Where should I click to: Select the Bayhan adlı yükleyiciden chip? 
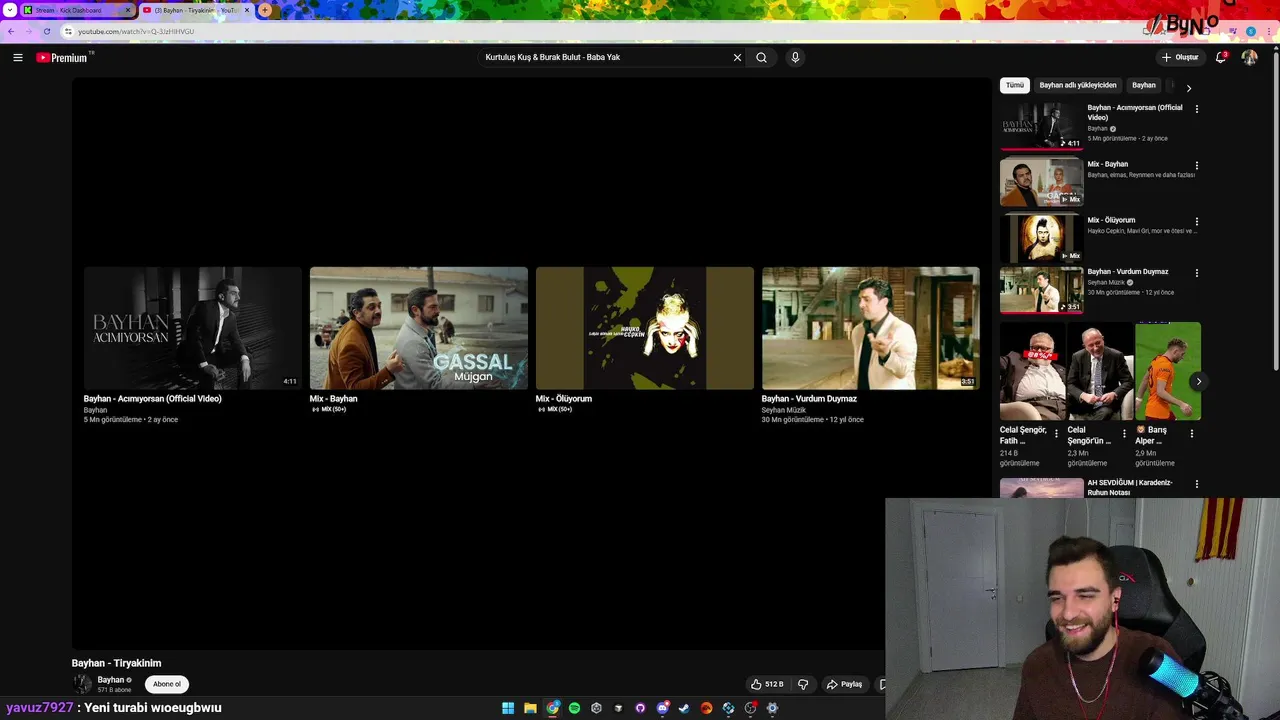[x=1078, y=85]
